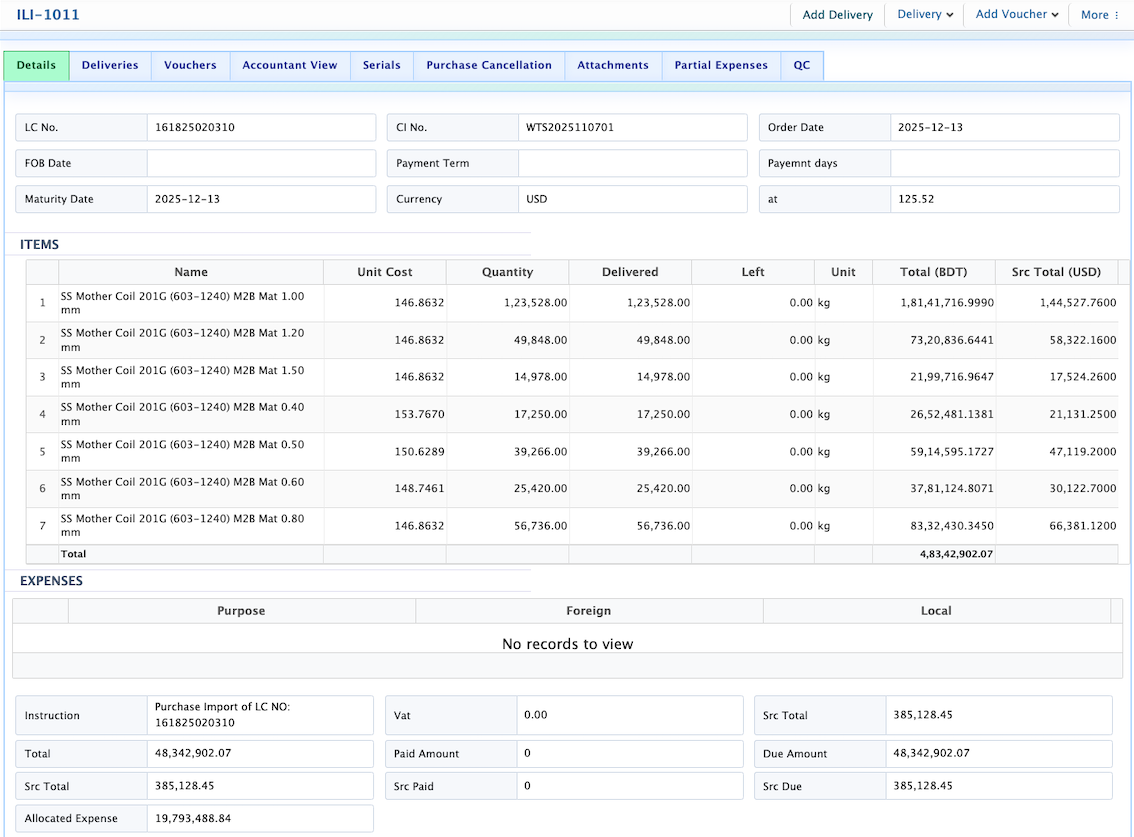Click quantity 25,420.00 in row 6

point(508,489)
